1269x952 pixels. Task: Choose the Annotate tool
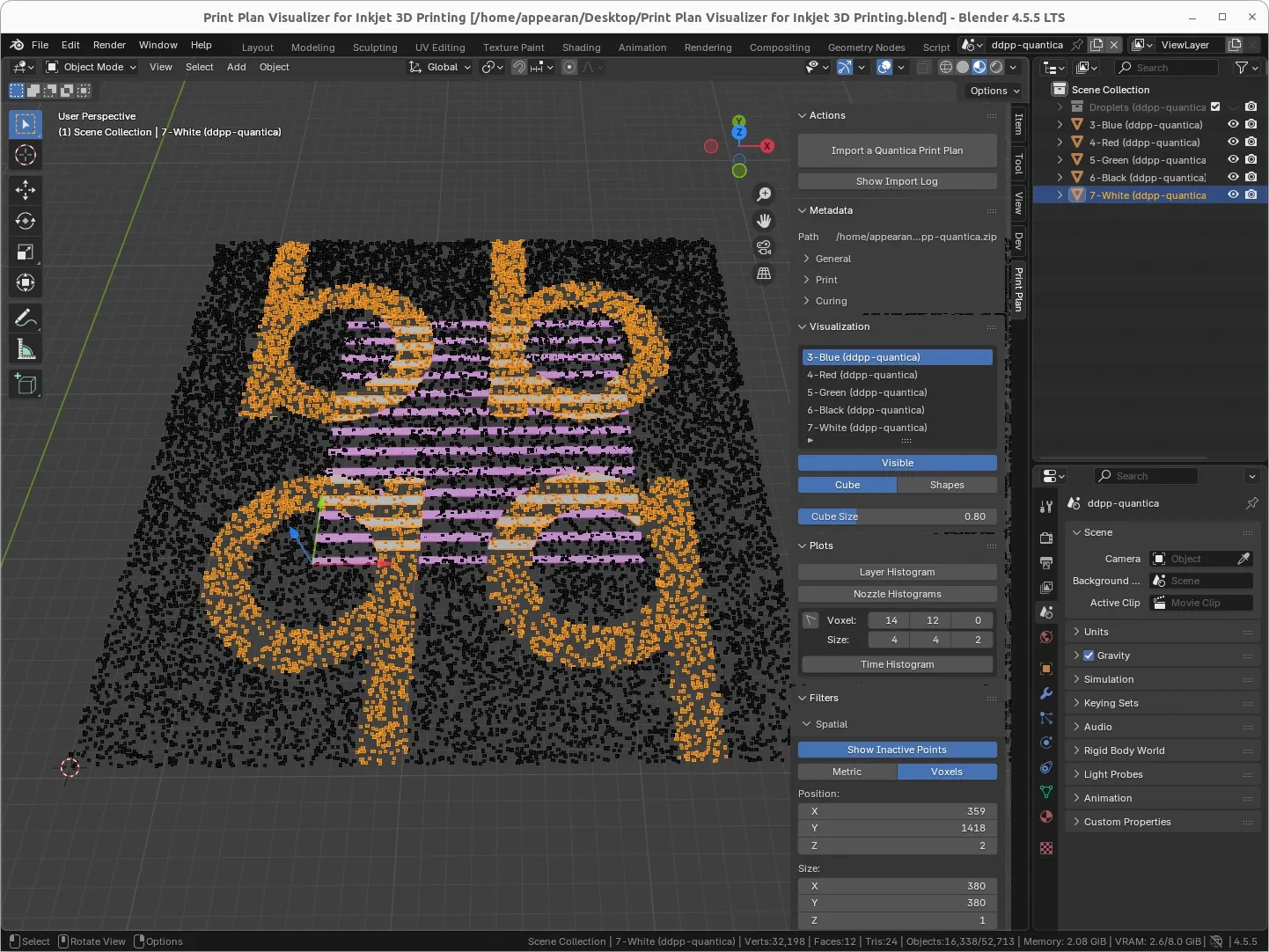point(26,318)
